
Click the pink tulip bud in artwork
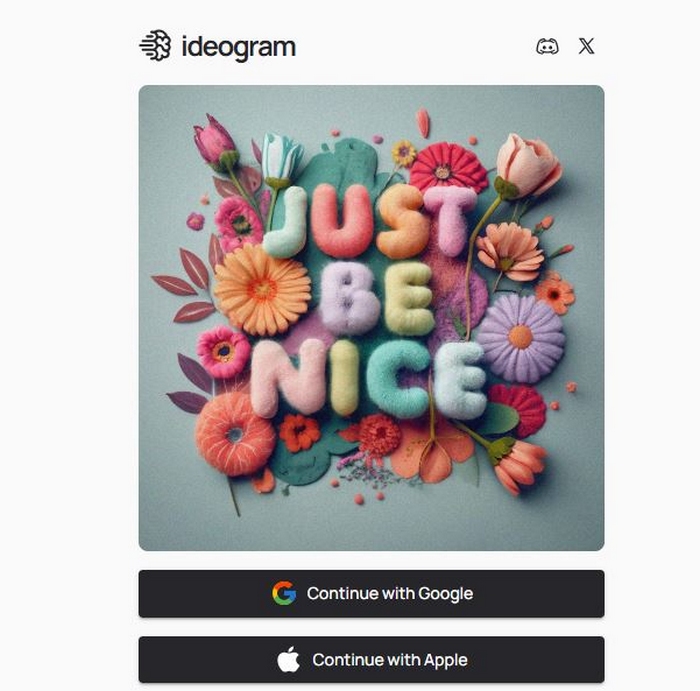pos(215,142)
